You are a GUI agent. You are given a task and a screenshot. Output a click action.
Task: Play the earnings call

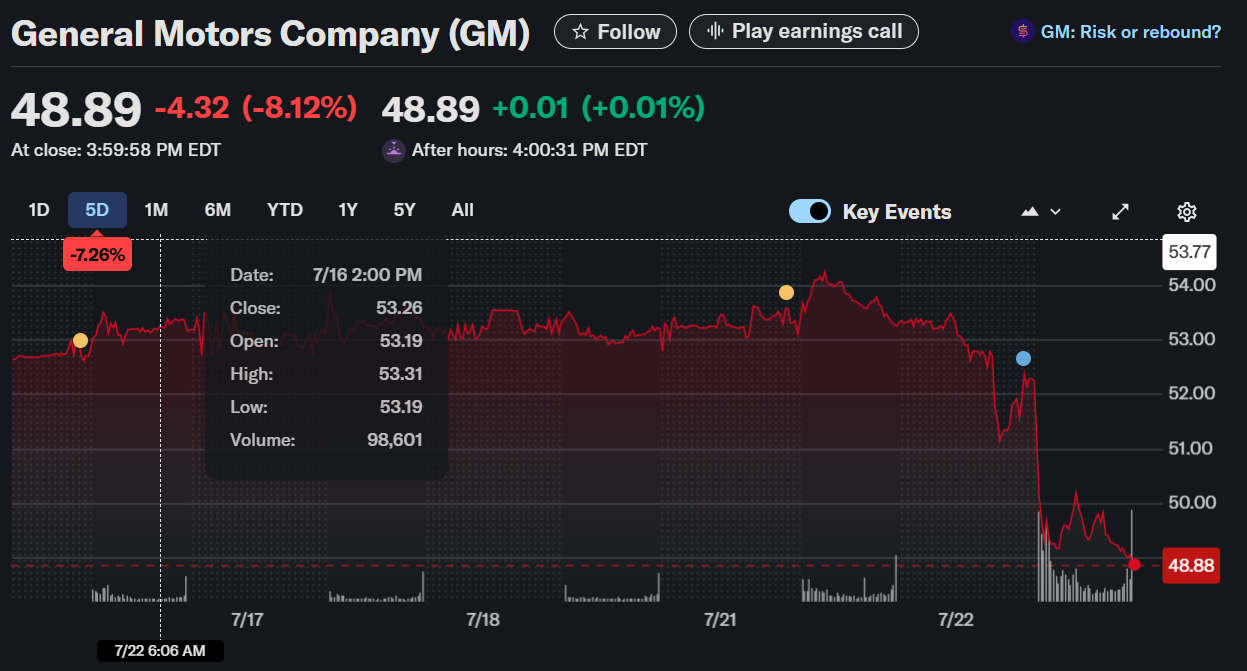[x=804, y=31]
